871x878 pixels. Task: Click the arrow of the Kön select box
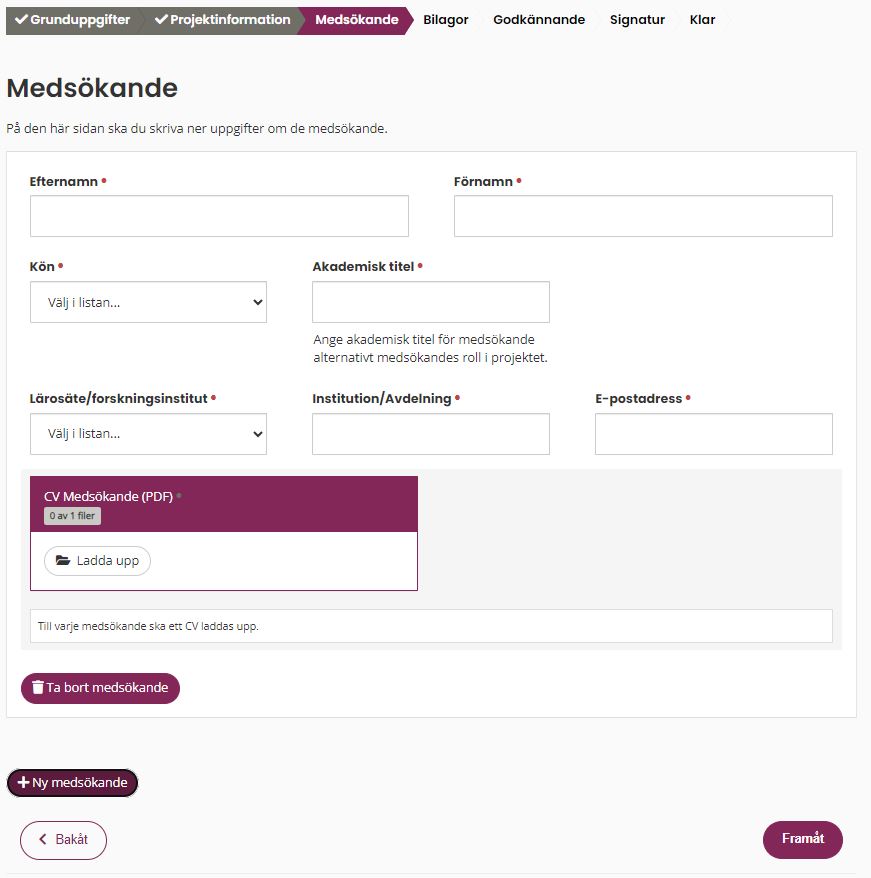pos(258,302)
